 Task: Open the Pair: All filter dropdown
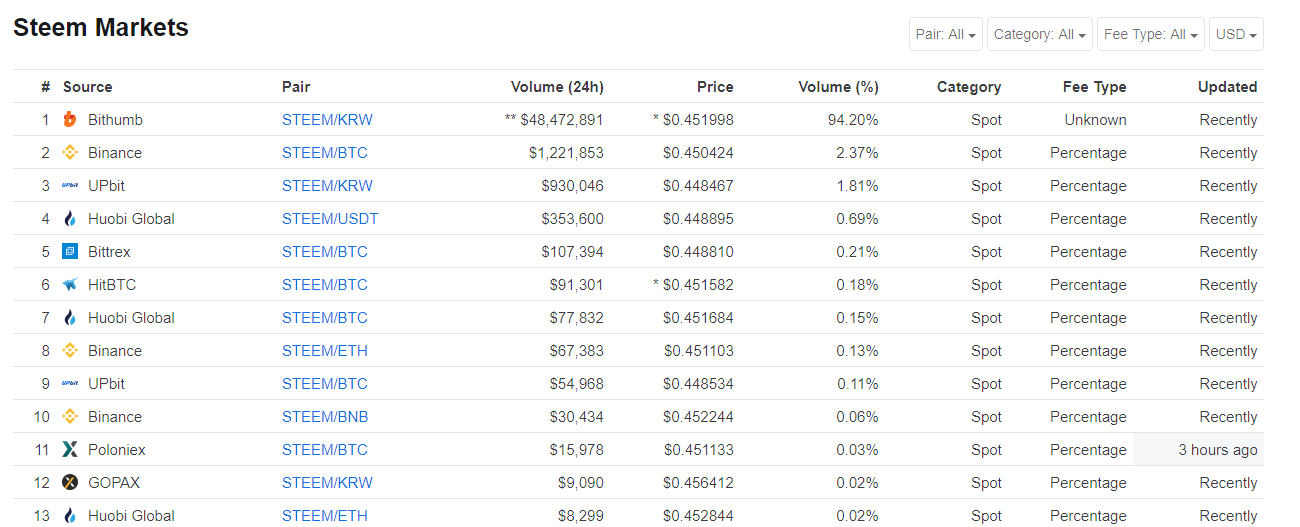click(946, 34)
